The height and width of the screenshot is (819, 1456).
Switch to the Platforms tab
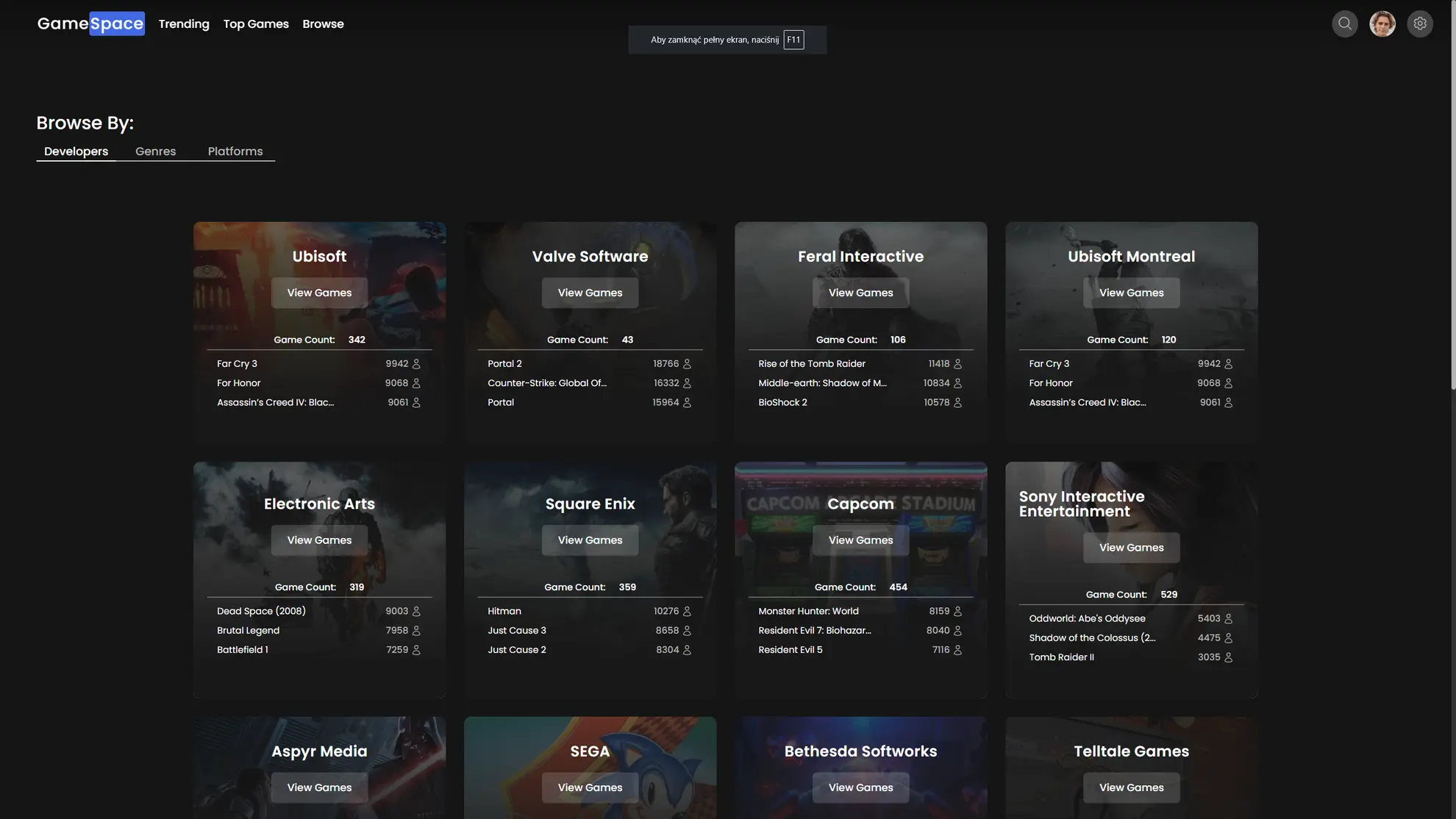click(235, 151)
